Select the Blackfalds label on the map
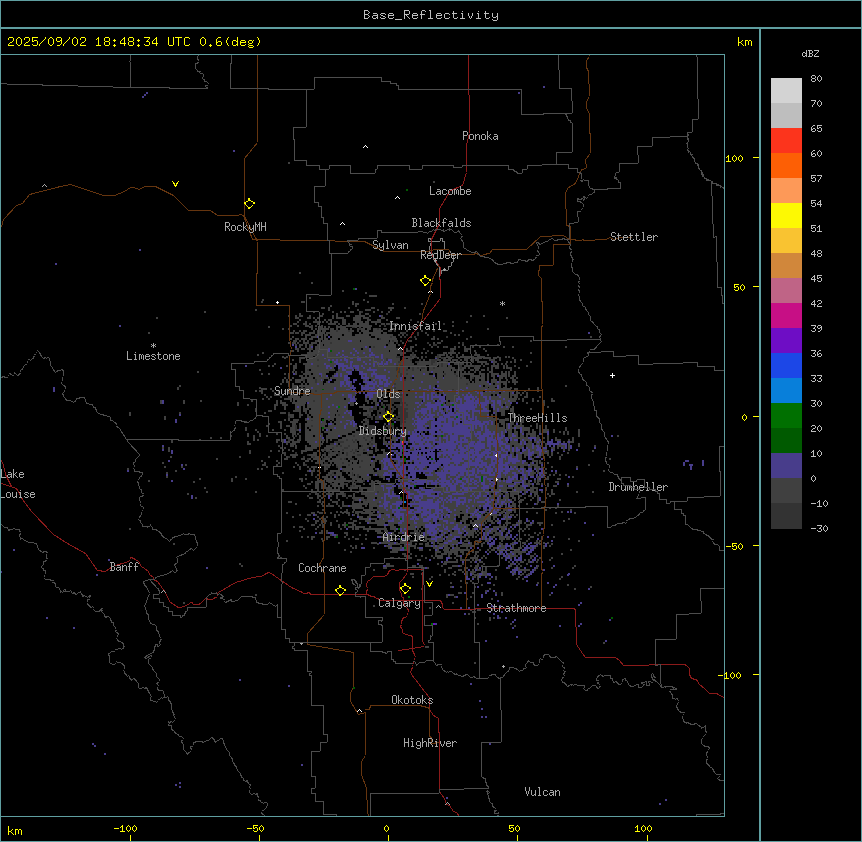 tap(441, 223)
